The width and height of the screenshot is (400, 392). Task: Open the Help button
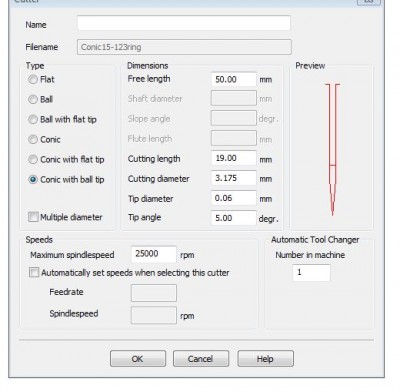tap(265, 359)
